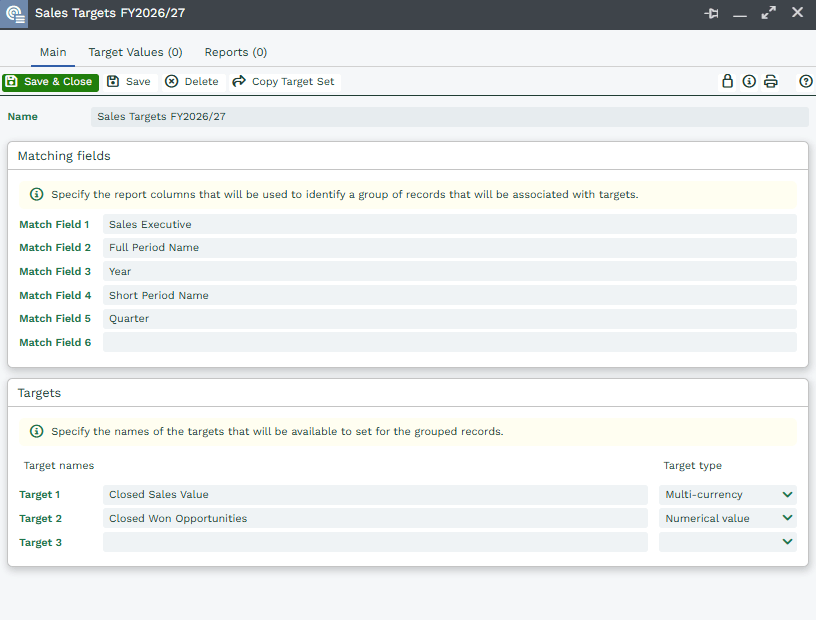Open record information via the info icon

tap(749, 82)
